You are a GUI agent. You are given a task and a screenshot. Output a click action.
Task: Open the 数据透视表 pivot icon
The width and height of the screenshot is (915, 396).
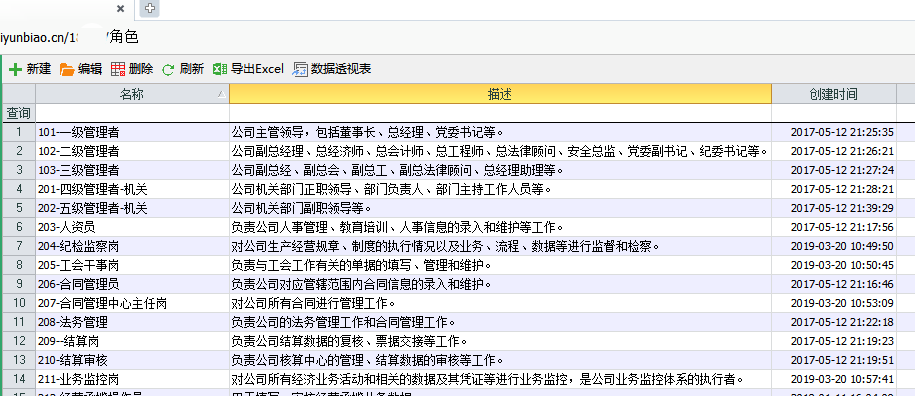coord(300,69)
